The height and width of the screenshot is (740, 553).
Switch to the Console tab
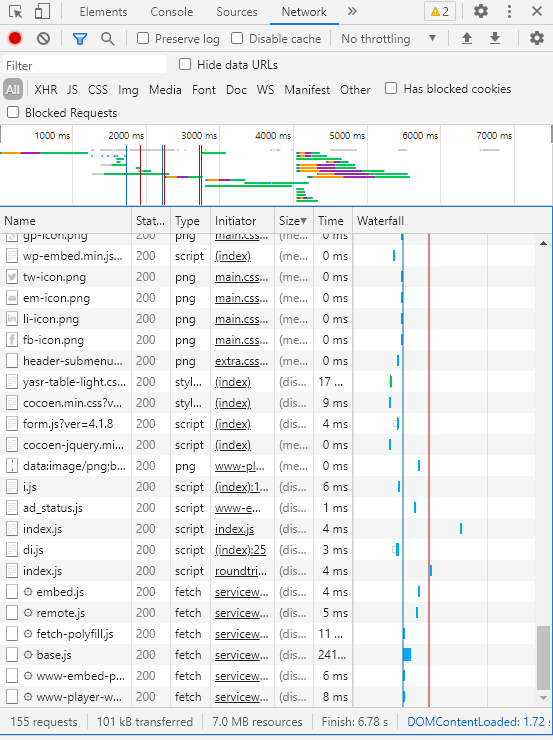tap(172, 12)
